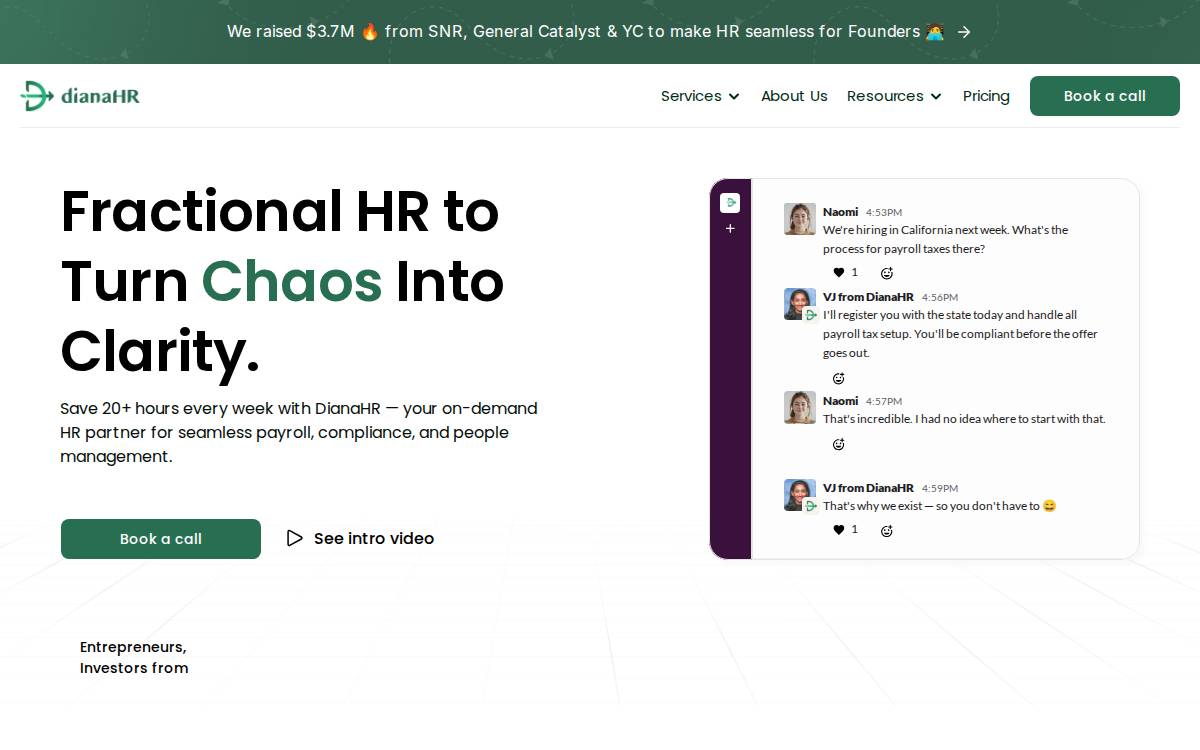Click the play triangle icon beside intro video
Image resolution: width=1200 pixels, height=750 pixels.
point(294,538)
